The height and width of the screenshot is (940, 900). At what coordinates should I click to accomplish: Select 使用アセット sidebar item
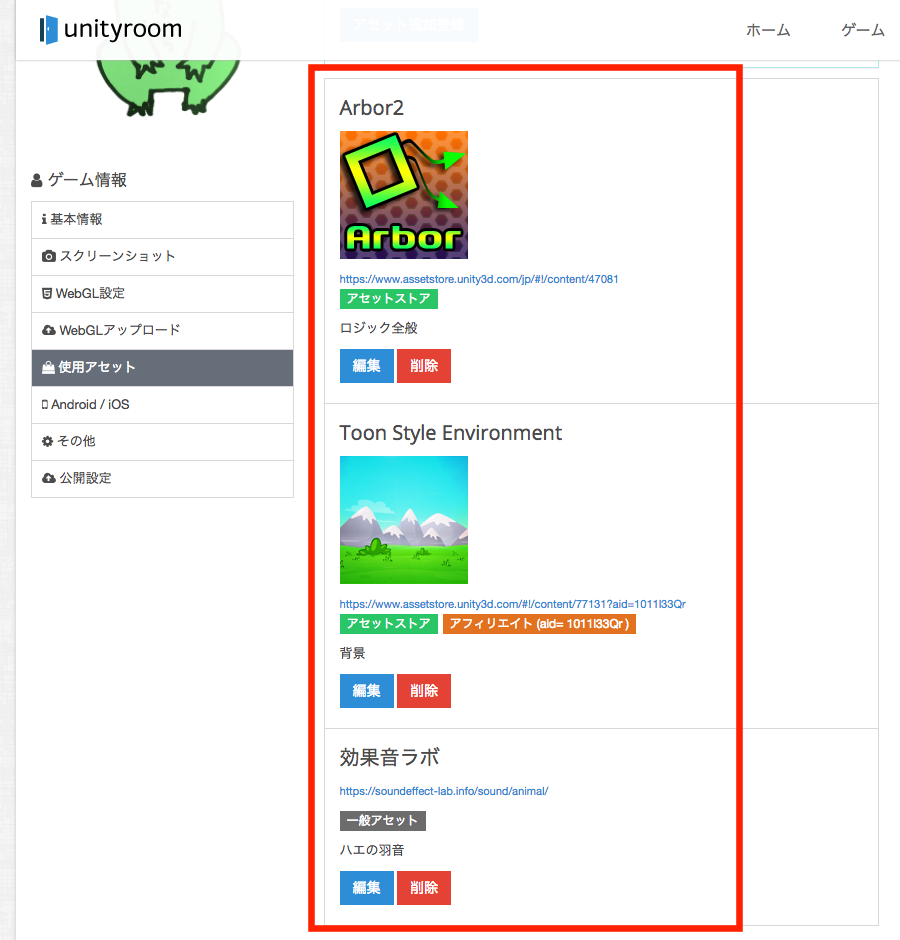[162, 367]
